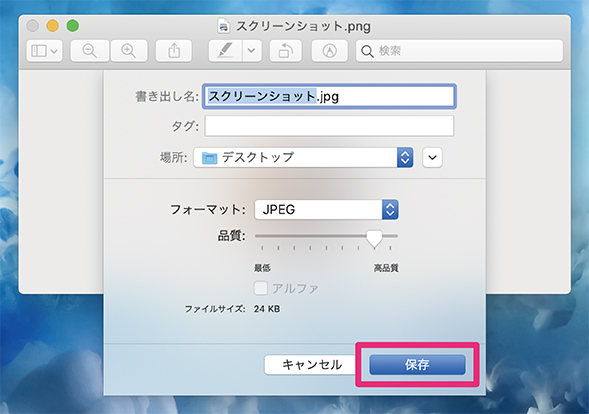Click the 書き出し名 filename field
Screen dimensions: 589x414
coord(329,97)
